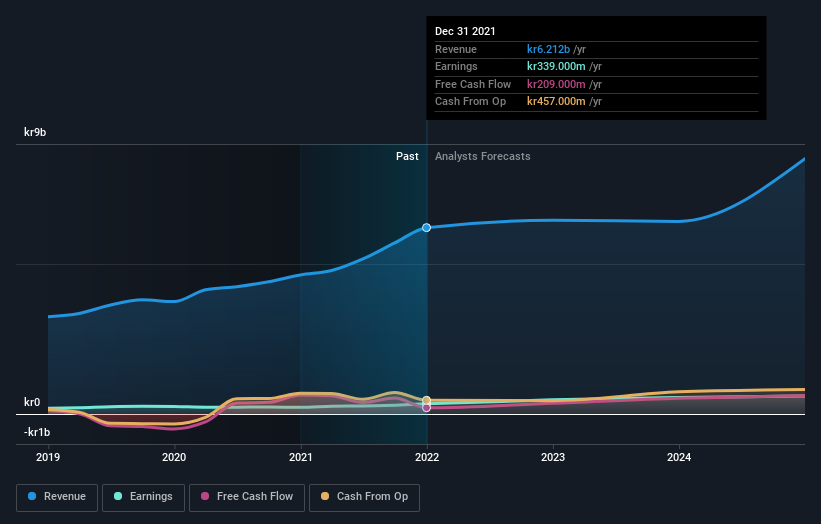821x524 pixels.
Task: Click the Revenue data point marker at 2022
Action: (x=427, y=228)
